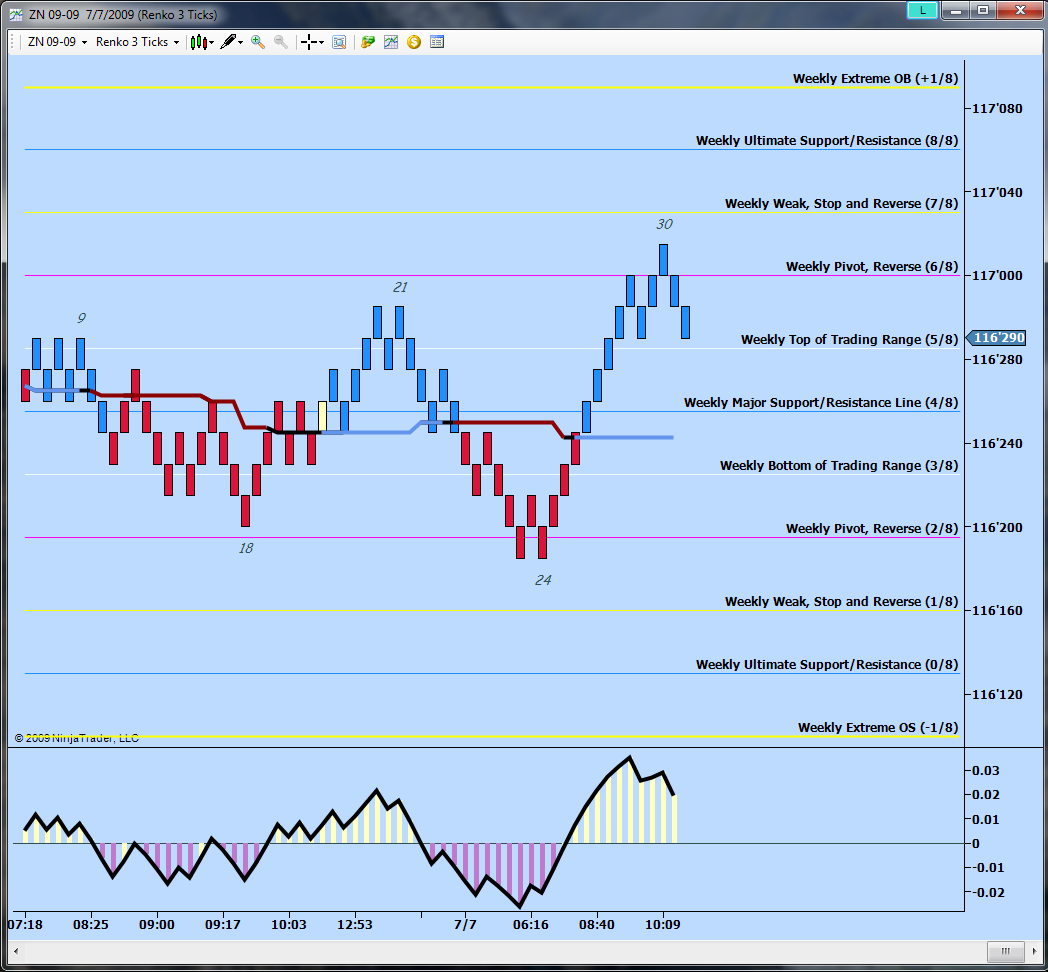The image size is (1048, 972).
Task: Click the swing label 21 above bars
Action: pyautogui.click(x=399, y=287)
